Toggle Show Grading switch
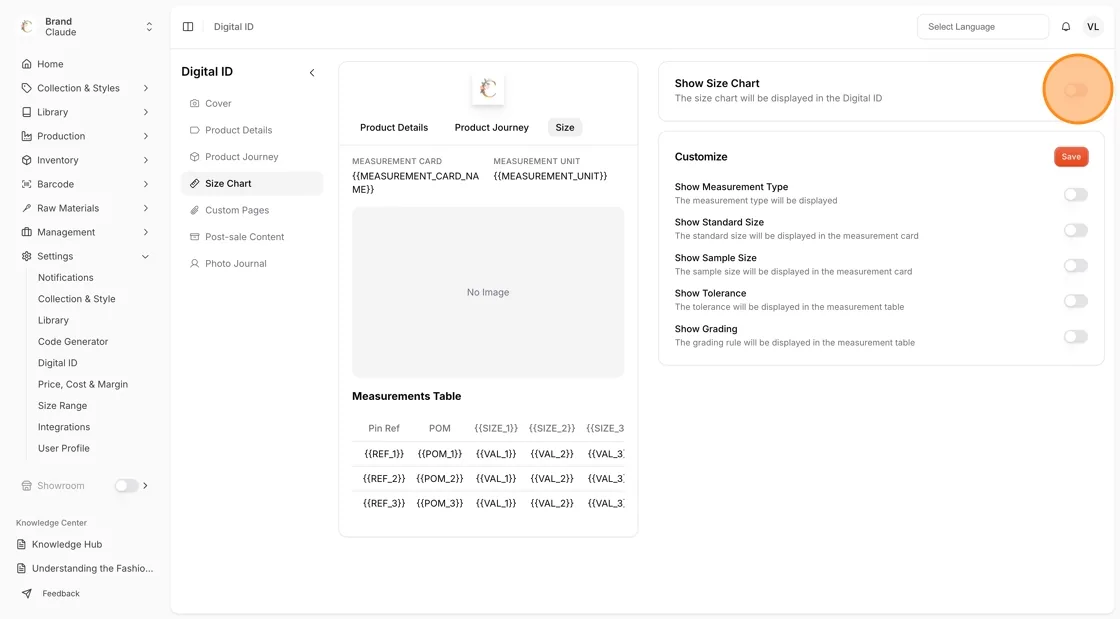Viewport: 1120px width, 619px height. pos(1076,336)
